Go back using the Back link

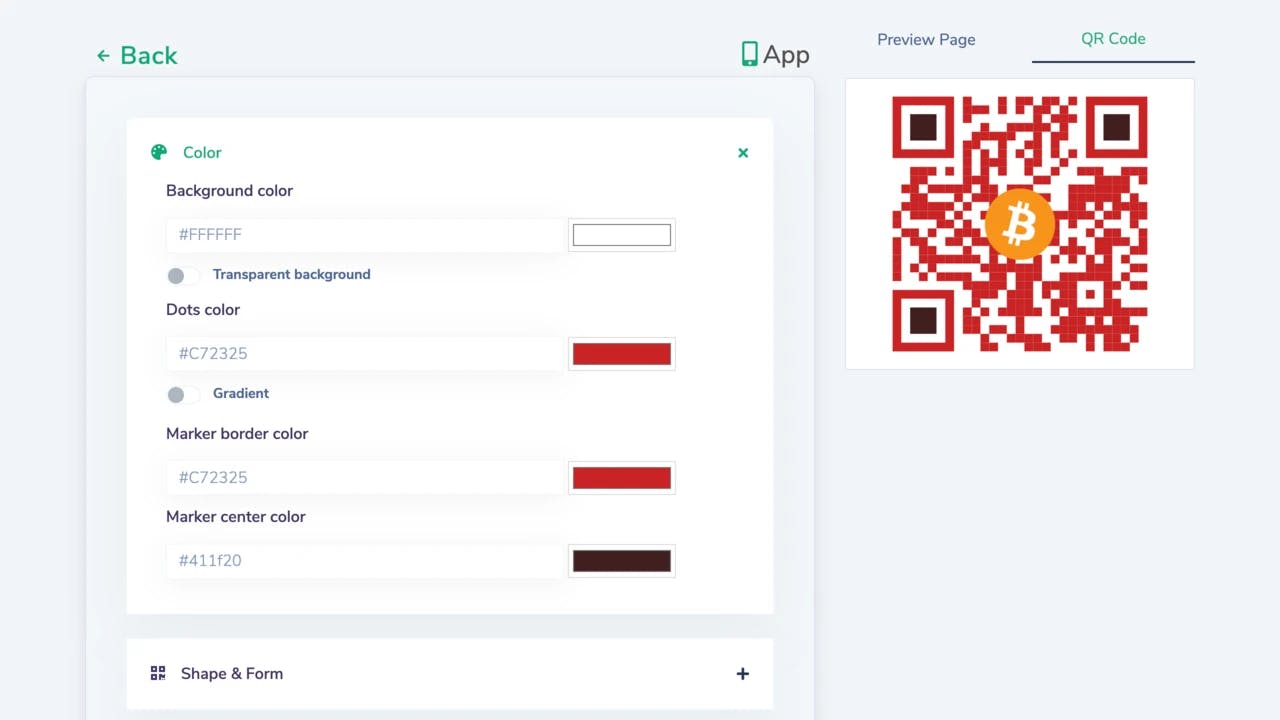point(148,56)
